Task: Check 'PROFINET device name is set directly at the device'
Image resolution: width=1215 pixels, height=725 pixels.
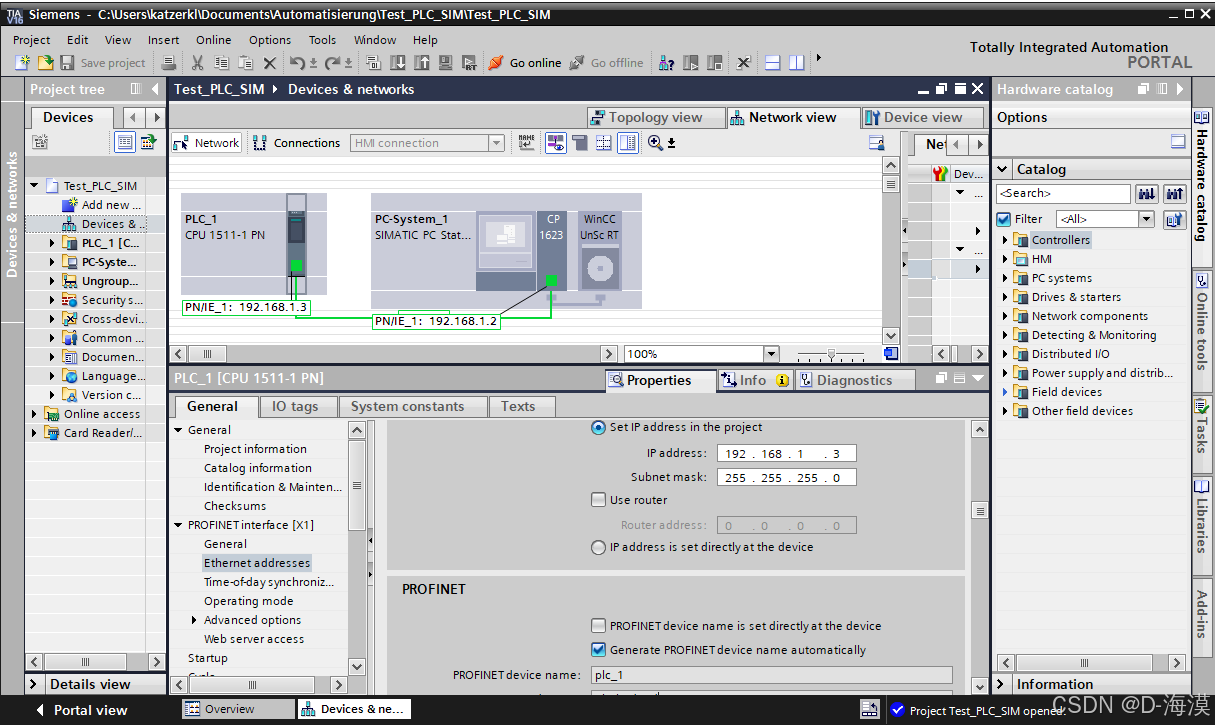Action: point(598,626)
